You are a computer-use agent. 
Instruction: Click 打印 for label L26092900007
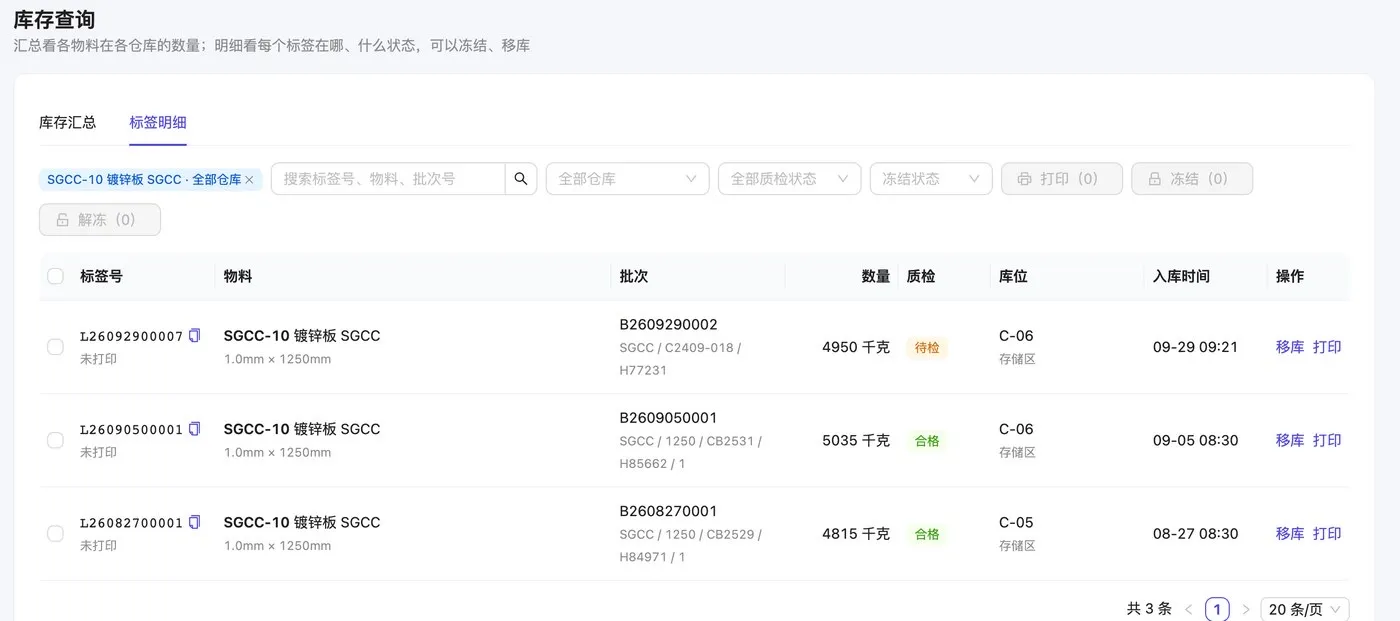tap(1327, 347)
